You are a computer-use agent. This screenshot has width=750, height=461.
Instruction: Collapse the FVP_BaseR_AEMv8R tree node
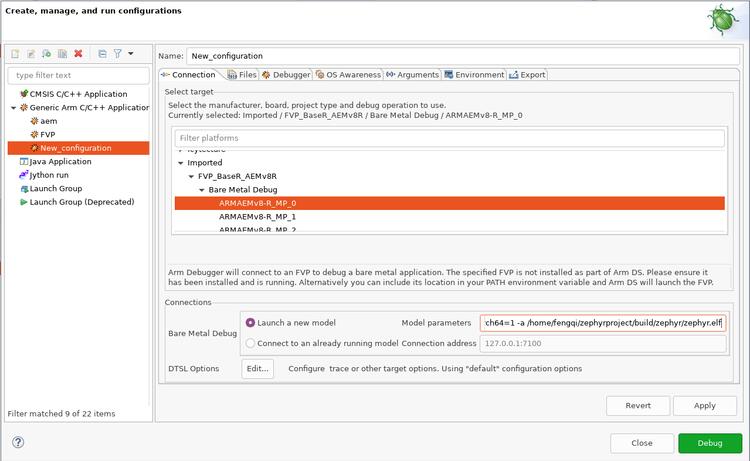click(x=191, y=176)
